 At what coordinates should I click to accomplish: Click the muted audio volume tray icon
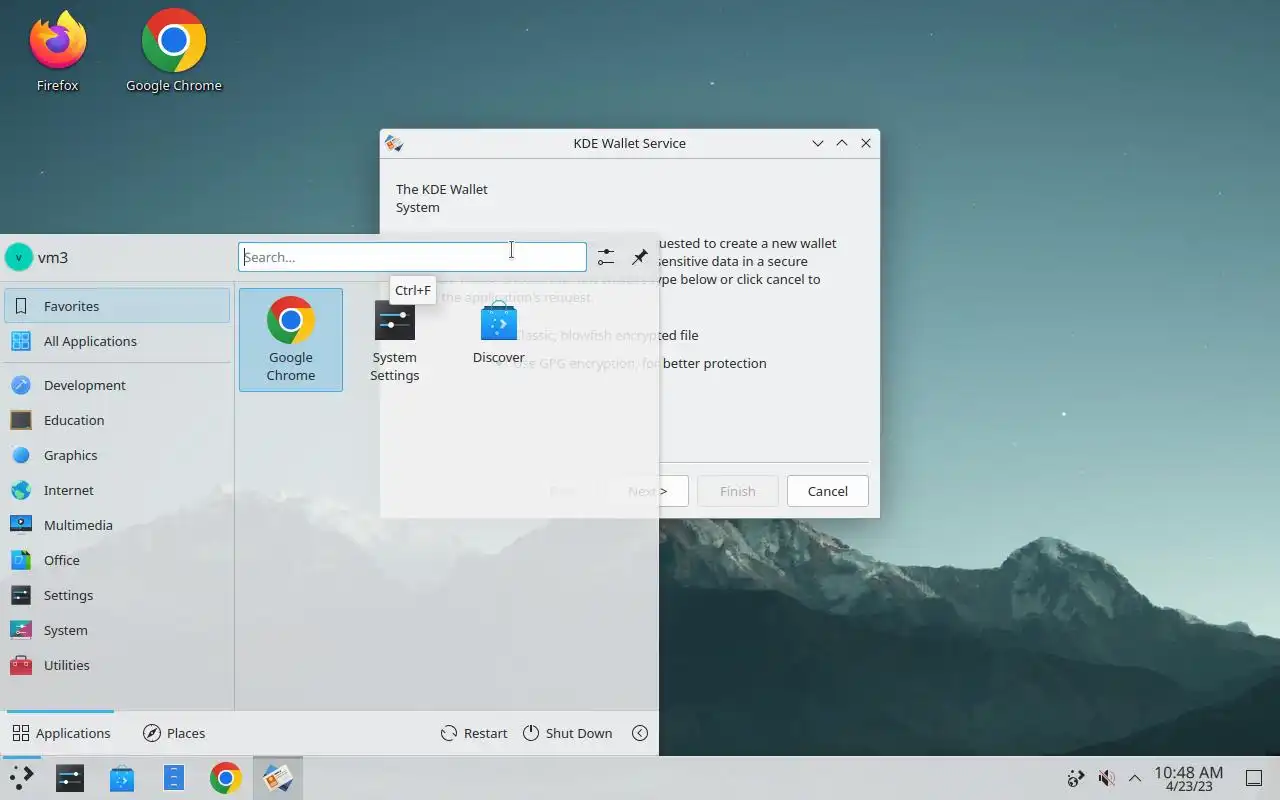pos(1106,778)
